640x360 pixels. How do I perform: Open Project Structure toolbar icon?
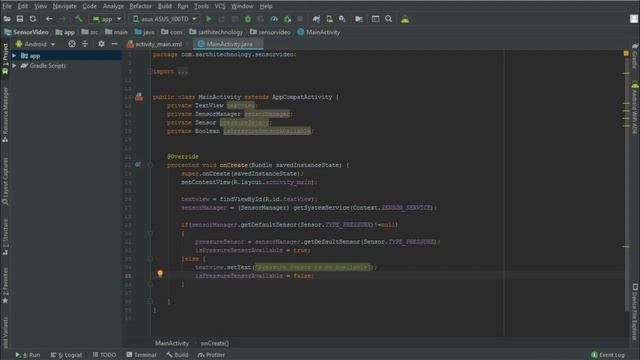pyautogui.click(x=359, y=19)
